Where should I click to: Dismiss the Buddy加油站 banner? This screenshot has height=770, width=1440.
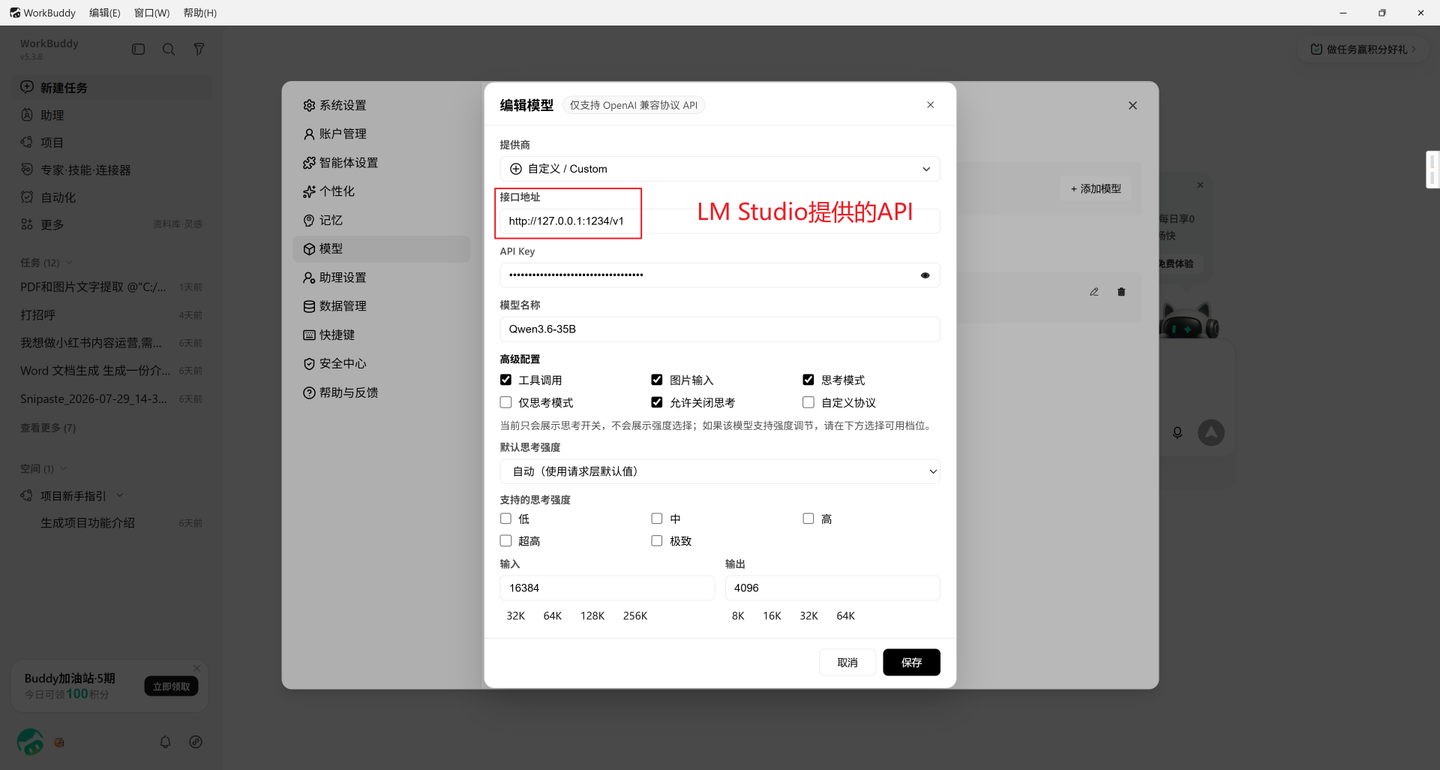click(x=197, y=668)
